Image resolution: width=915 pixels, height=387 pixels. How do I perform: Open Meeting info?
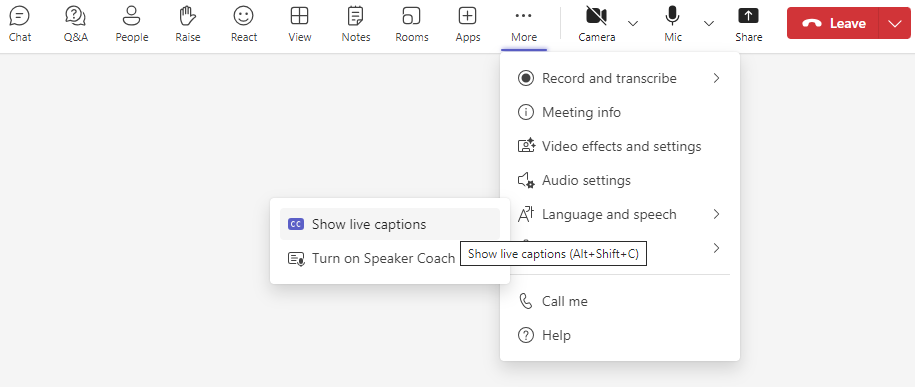click(620, 112)
